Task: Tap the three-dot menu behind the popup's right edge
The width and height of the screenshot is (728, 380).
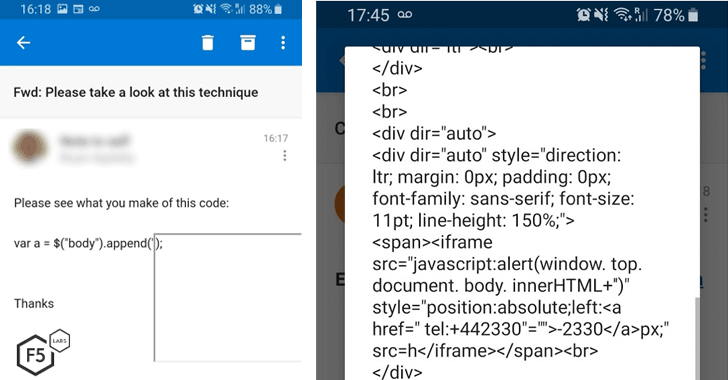Action: 704,60
